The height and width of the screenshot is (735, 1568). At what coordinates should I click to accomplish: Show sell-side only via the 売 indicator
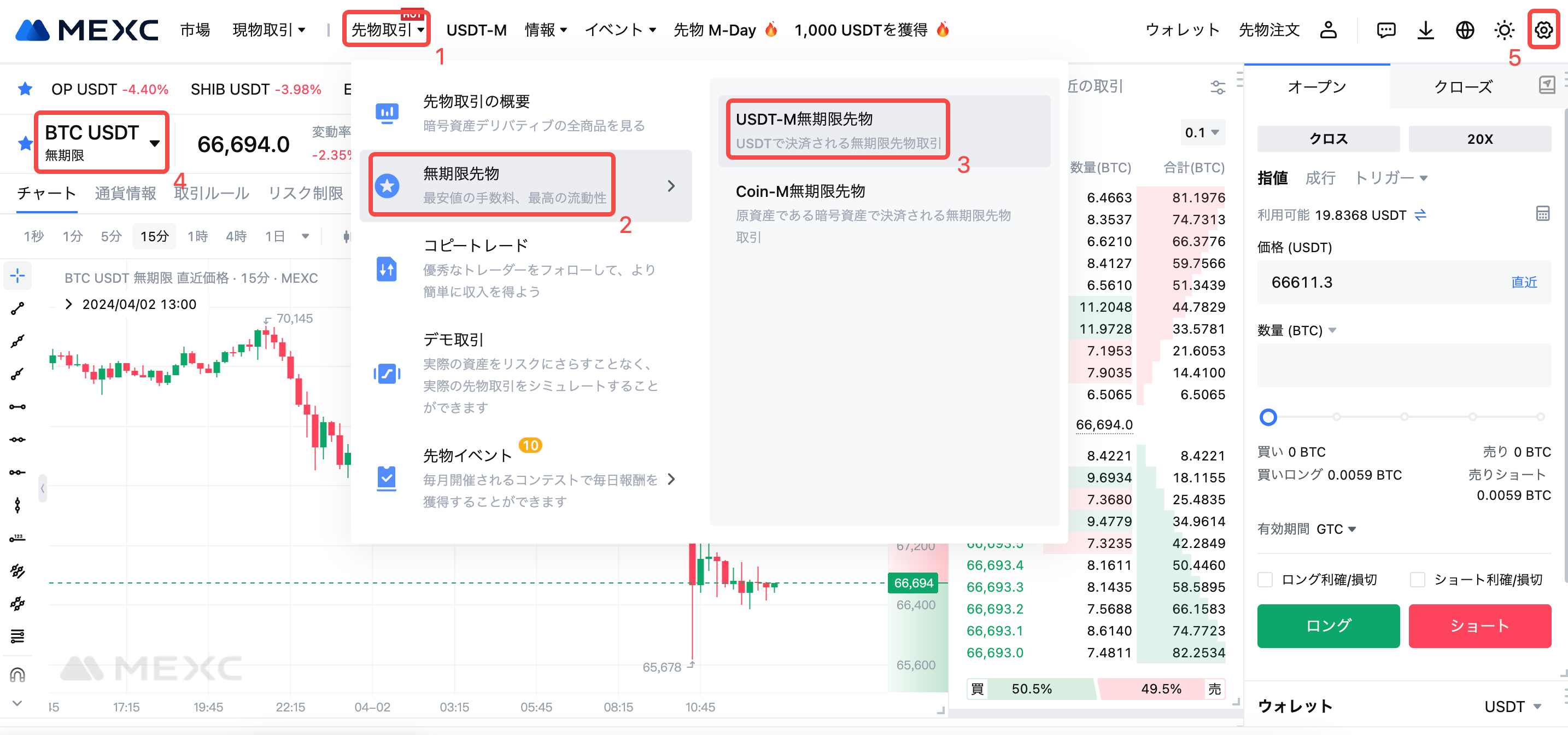tap(1215, 689)
